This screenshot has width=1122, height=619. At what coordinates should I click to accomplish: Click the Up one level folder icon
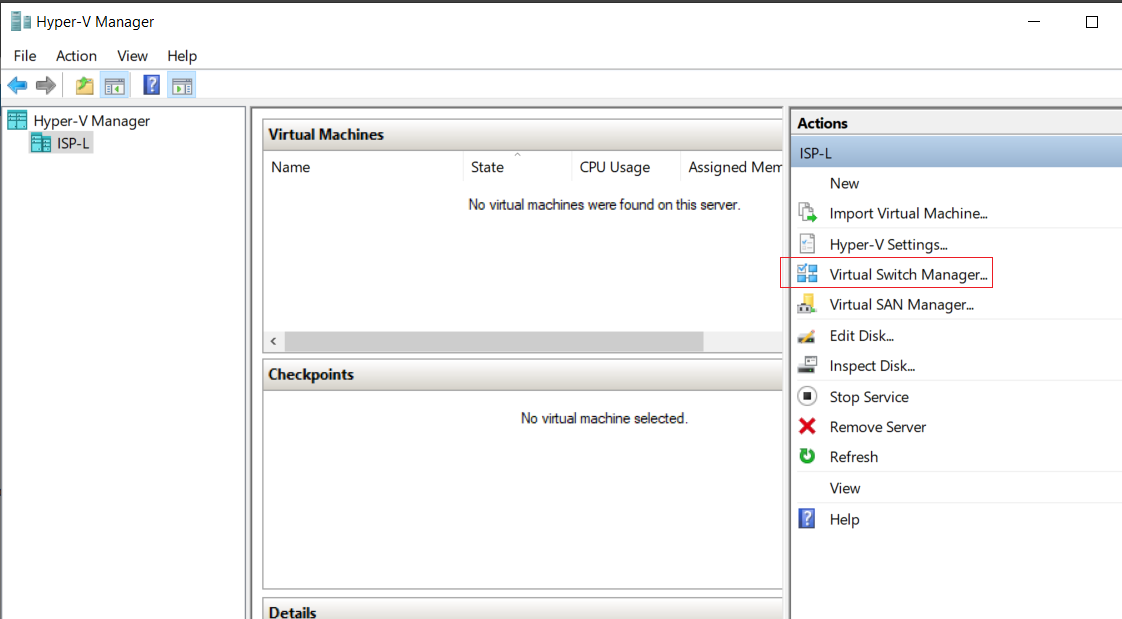coord(84,86)
